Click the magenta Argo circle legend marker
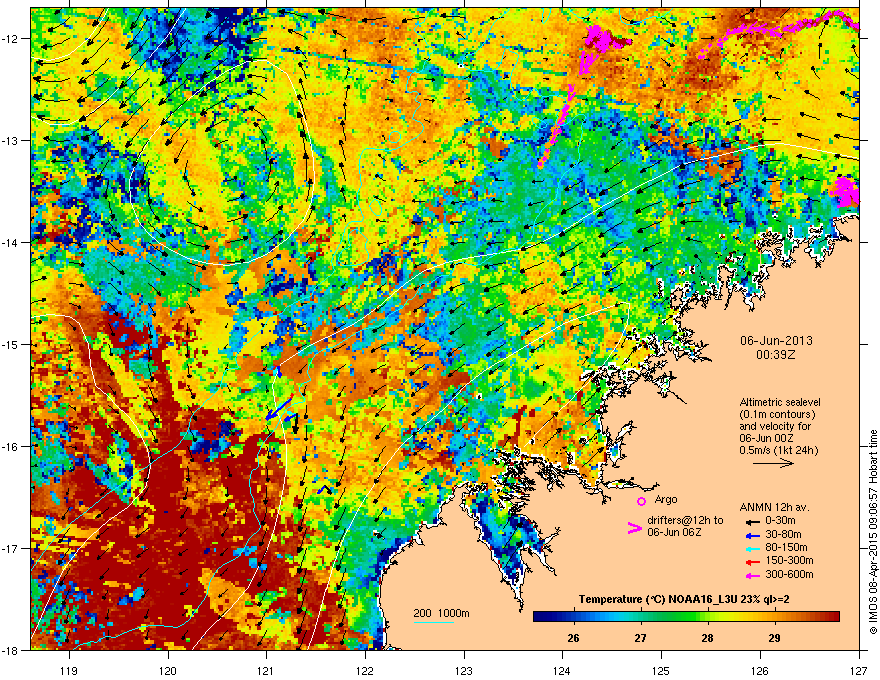 tap(641, 502)
